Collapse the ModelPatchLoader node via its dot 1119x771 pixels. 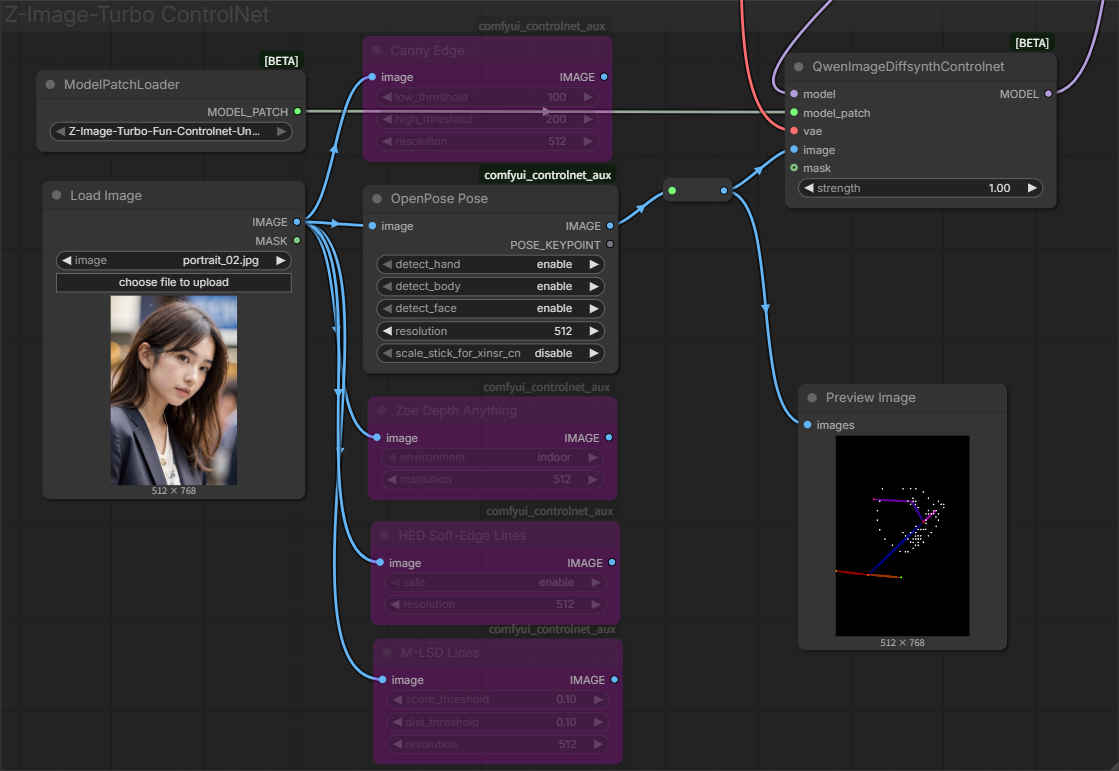point(50,85)
